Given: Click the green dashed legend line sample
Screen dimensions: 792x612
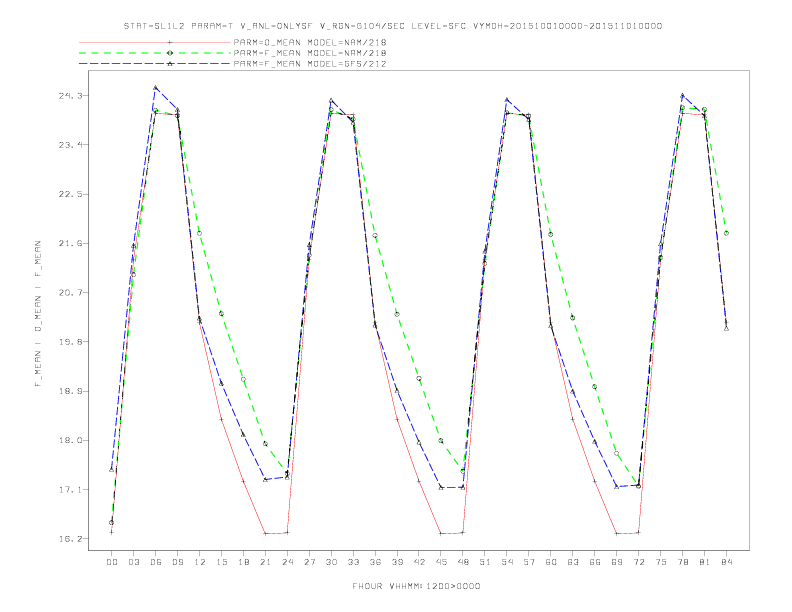Looking at the screenshot, I should click(155, 53).
